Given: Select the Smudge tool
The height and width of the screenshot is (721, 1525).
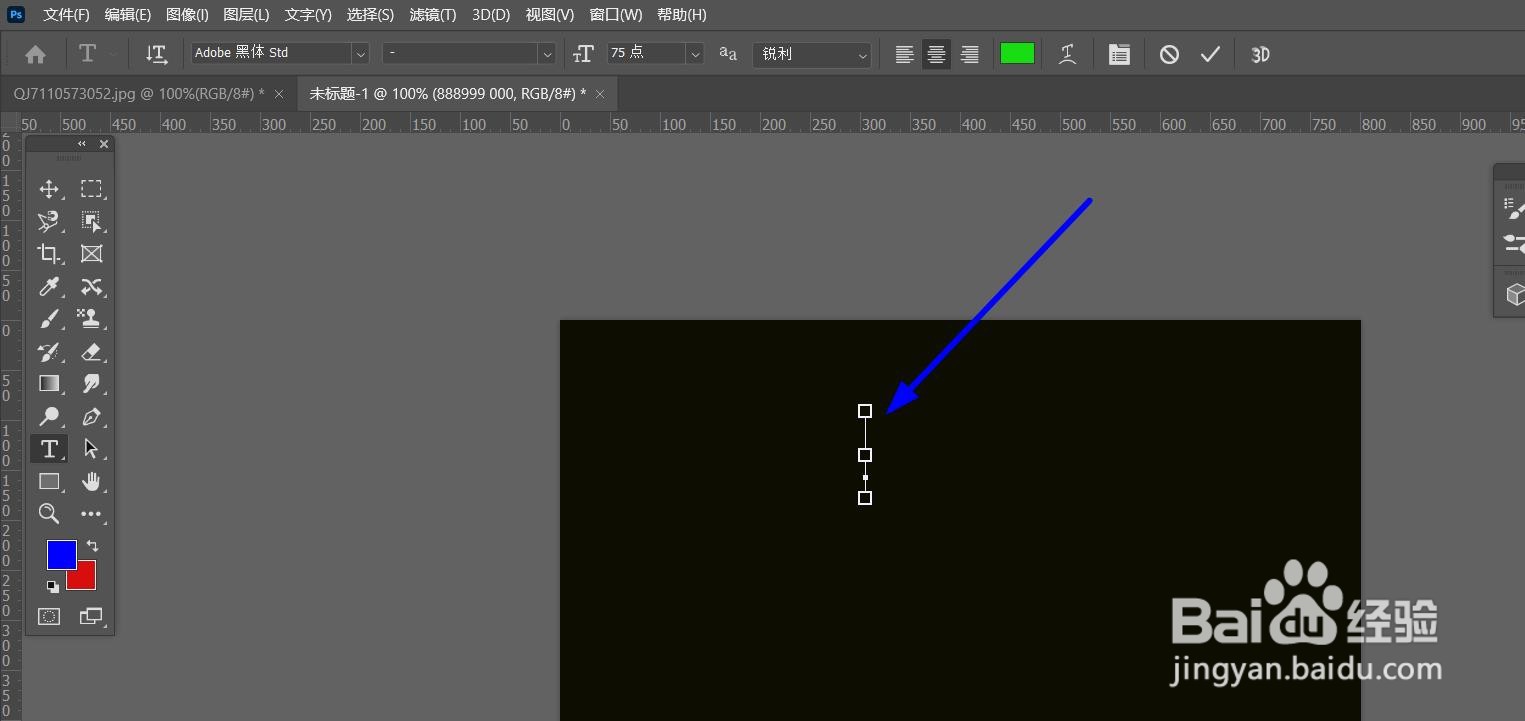Looking at the screenshot, I should click(91, 384).
